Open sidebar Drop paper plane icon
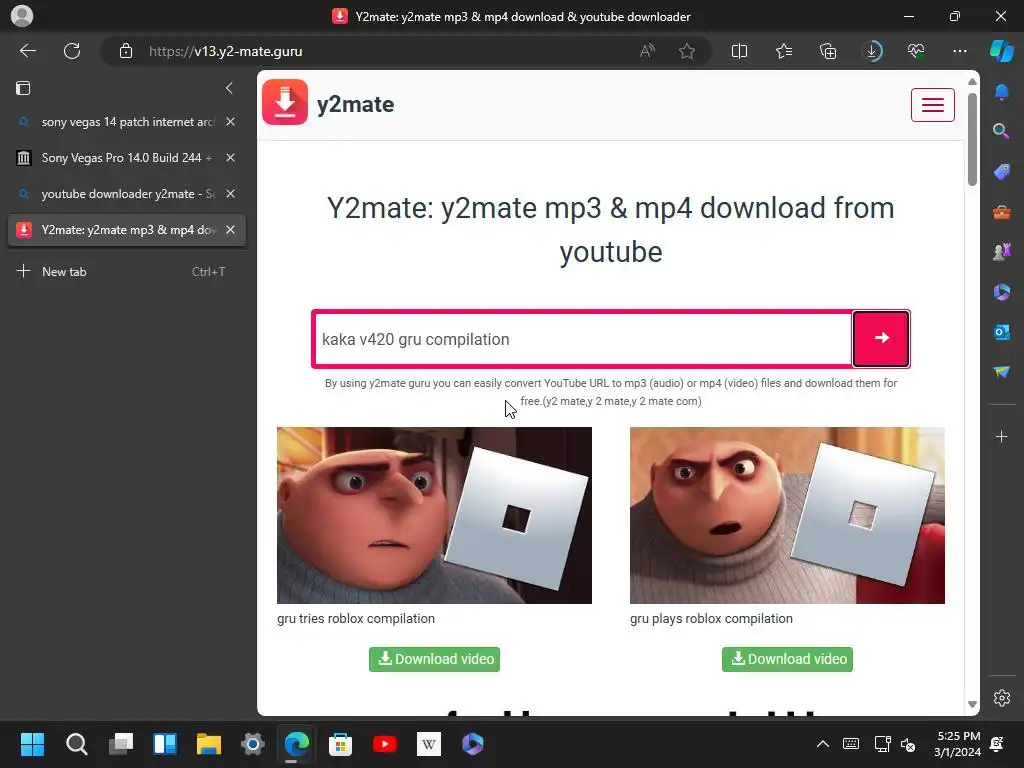The width and height of the screenshot is (1024, 768). [x=1002, y=372]
